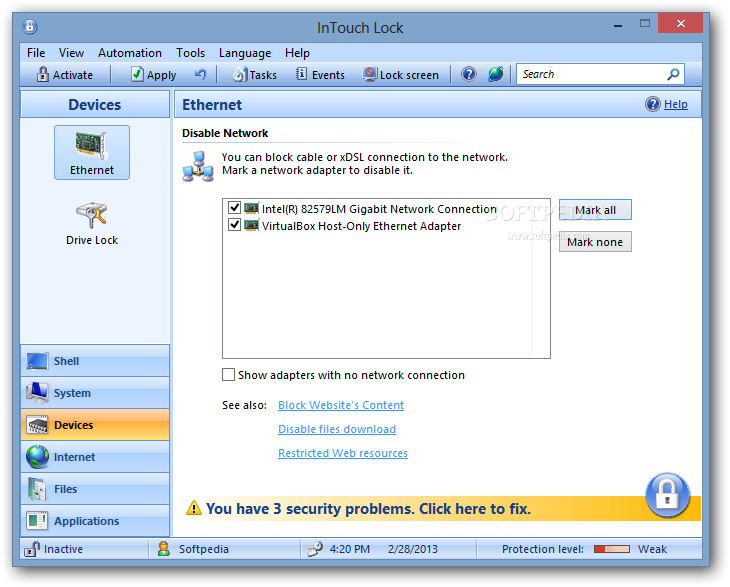Click the Activate padlock toolbar button

(65, 74)
